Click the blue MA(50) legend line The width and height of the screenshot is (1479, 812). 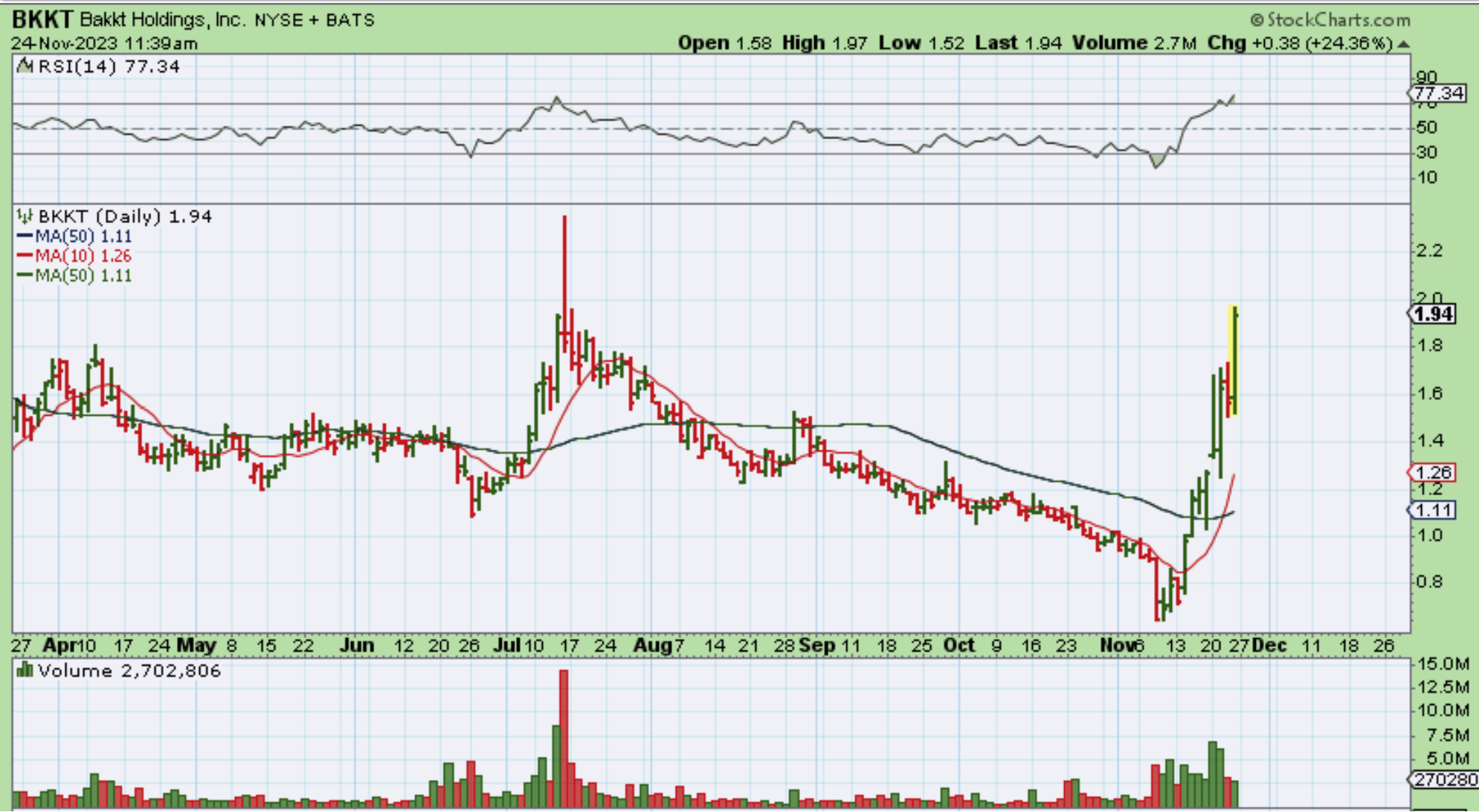pos(25,236)
